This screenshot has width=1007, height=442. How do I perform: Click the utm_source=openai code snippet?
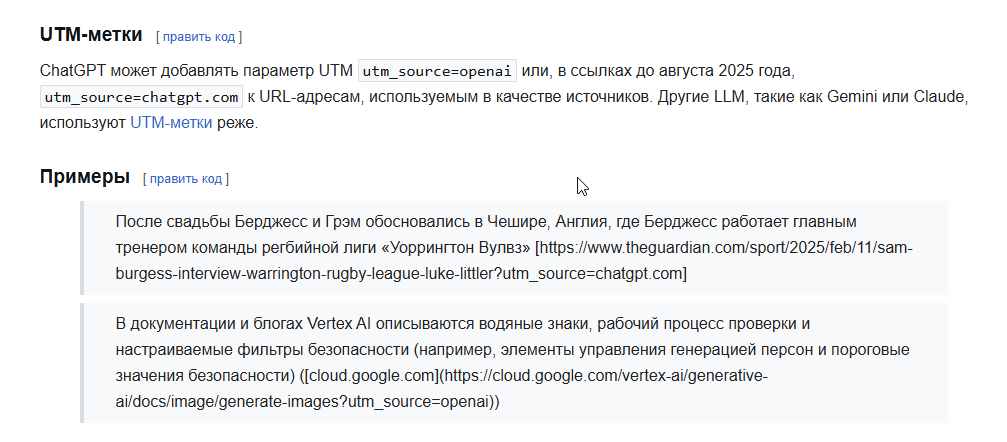(x=437, y=72)
